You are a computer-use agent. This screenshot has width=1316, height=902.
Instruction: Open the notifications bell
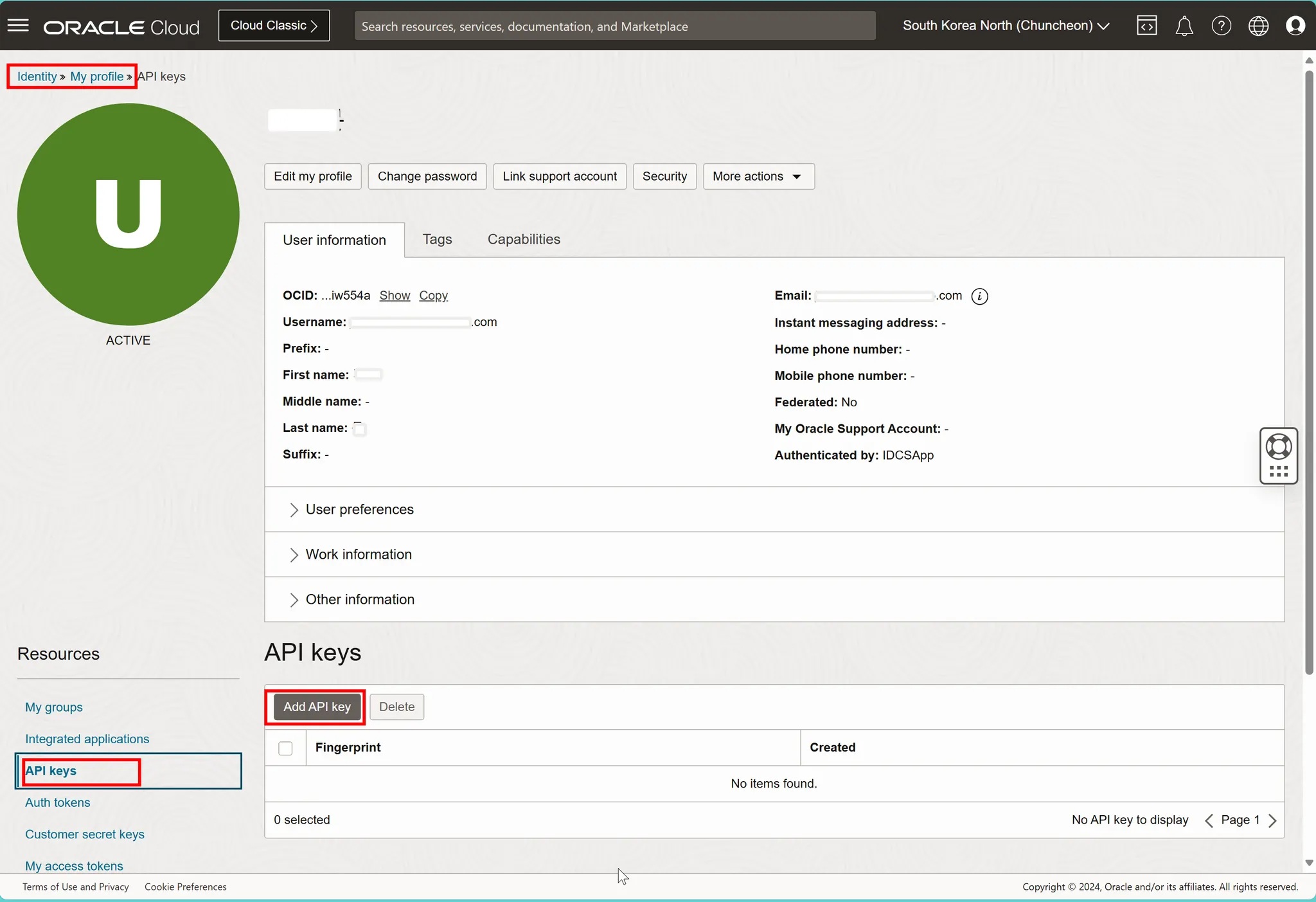point(1184,26)
